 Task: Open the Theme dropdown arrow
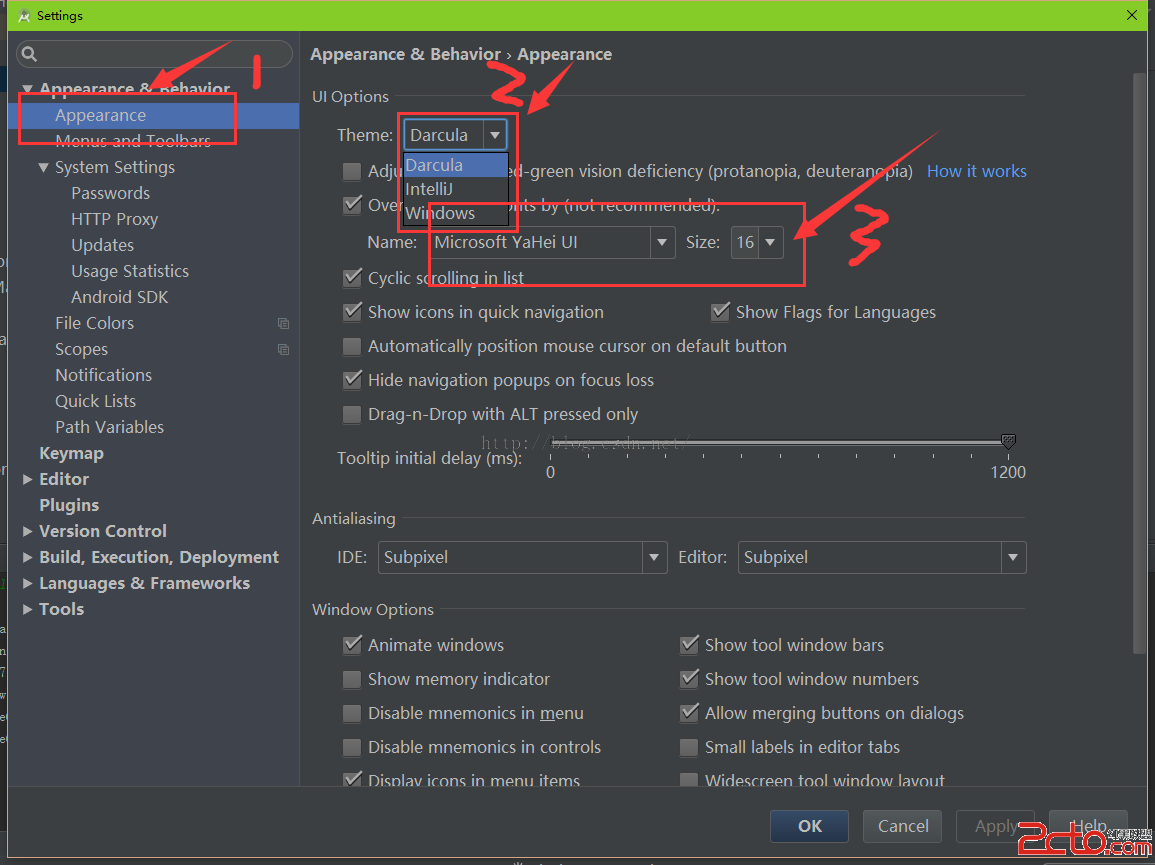pos(495,135)
